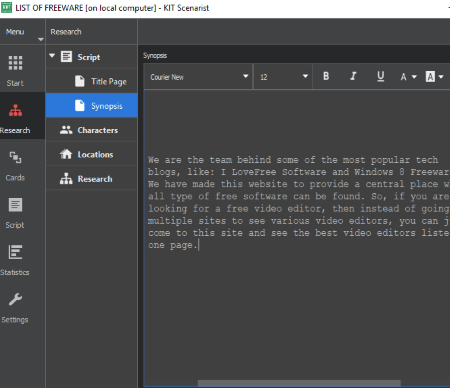Click the Cards label in sidebar
The height and width of the screenshot is (388, 450).
tap(15, 178)
